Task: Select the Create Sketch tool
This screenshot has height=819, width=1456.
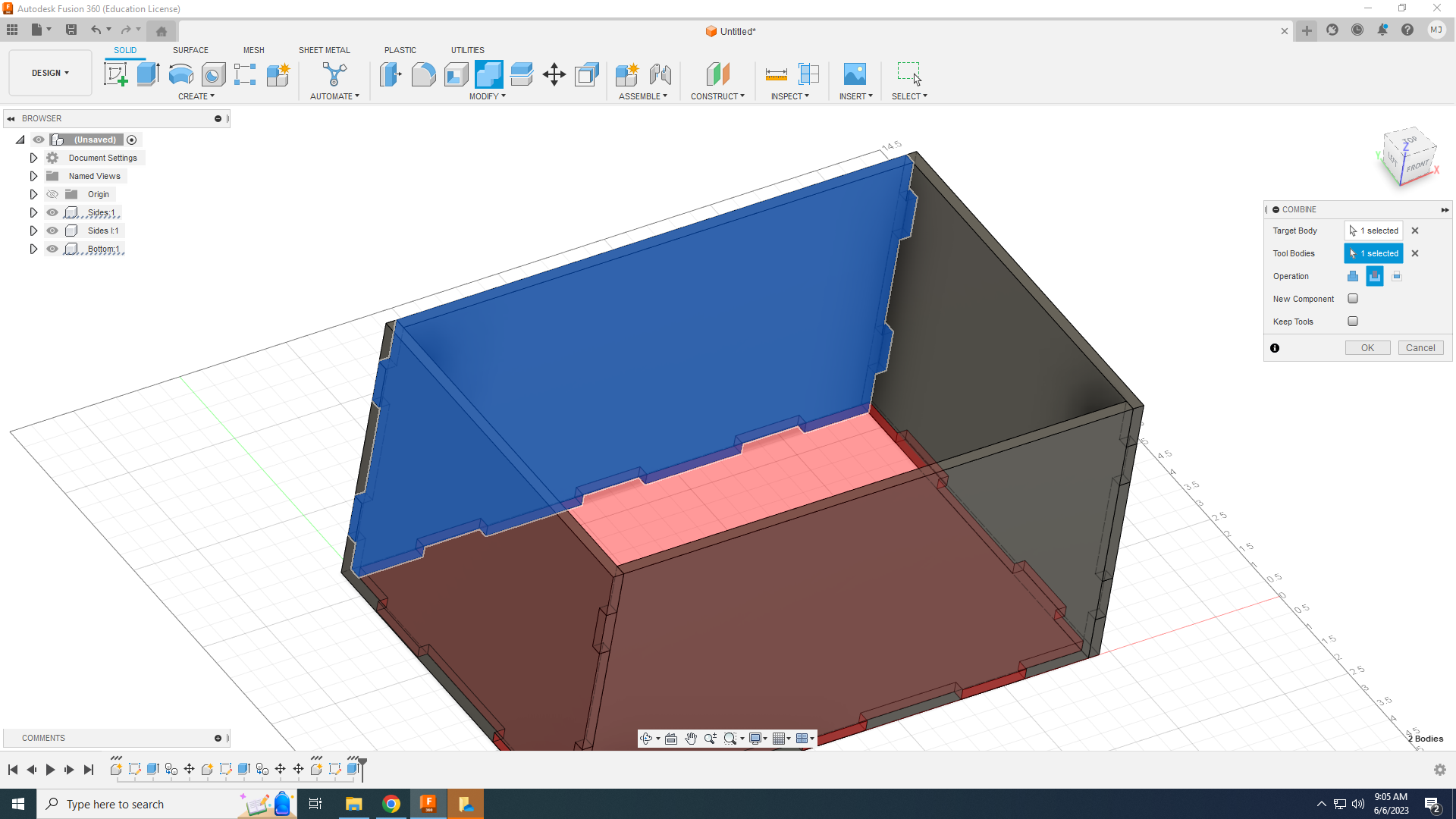Action: pyautogui.click(x=116, y=74)
